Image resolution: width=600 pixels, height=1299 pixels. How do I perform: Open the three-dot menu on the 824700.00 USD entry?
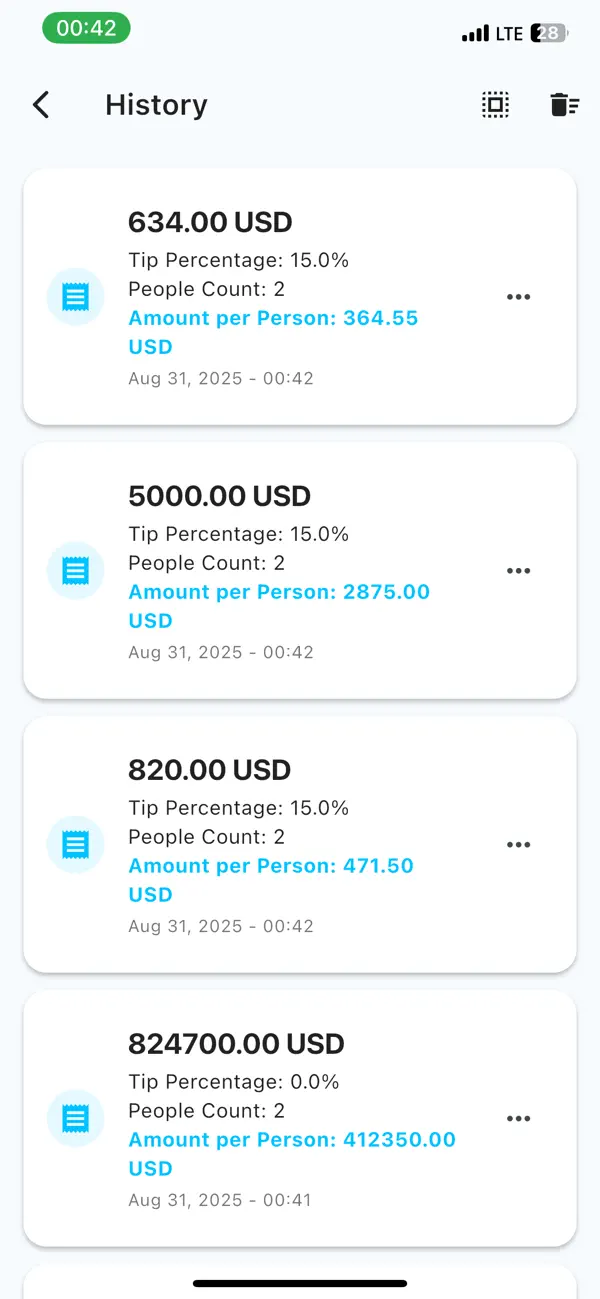(x=519, y=1118)
